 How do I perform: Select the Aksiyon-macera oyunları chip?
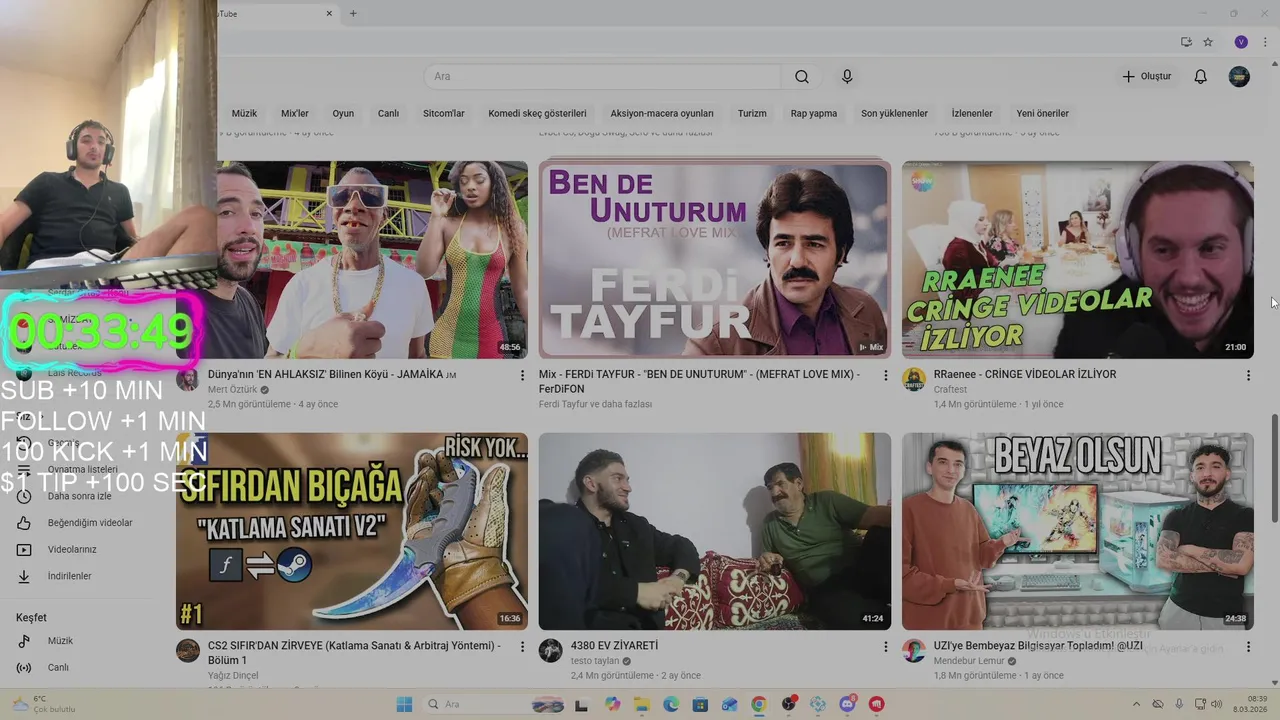pyautogui.click(x=662, y=113)
